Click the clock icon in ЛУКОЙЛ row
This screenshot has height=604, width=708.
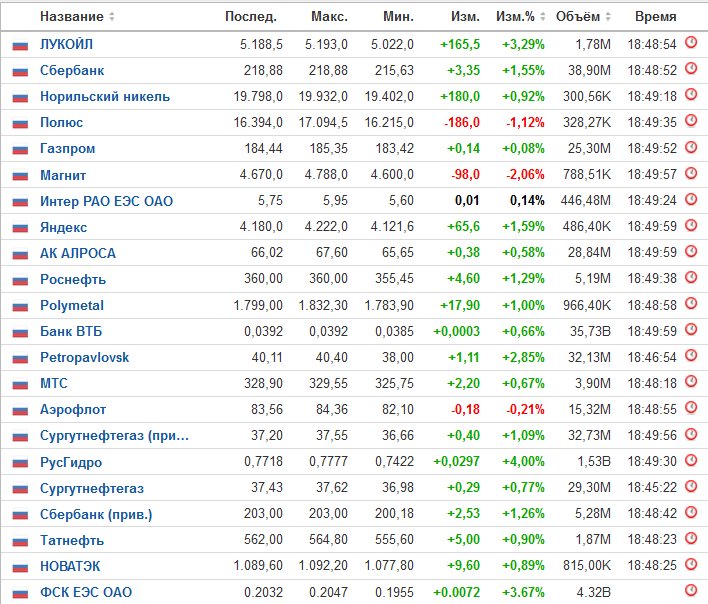[x=691, y=42]
